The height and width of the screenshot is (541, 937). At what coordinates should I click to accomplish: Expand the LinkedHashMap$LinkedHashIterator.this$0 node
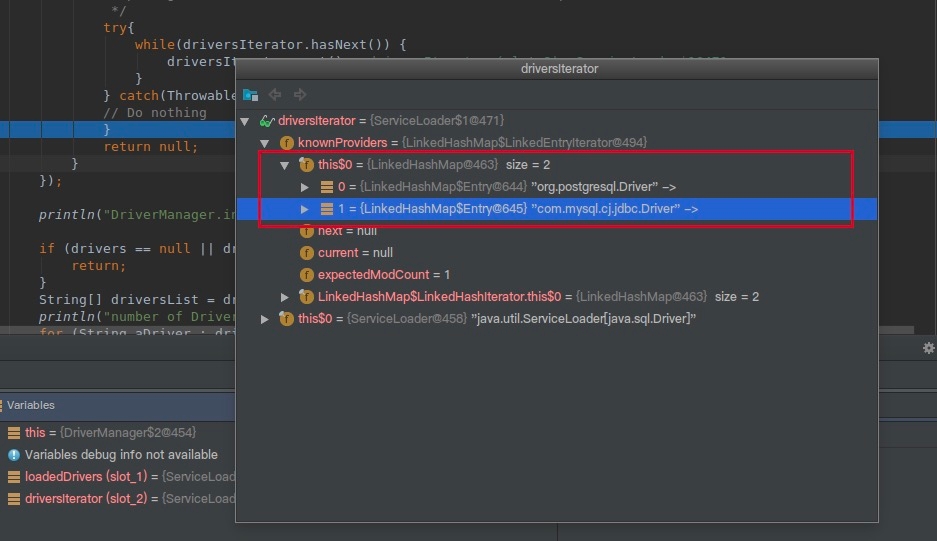coord(285,297)
